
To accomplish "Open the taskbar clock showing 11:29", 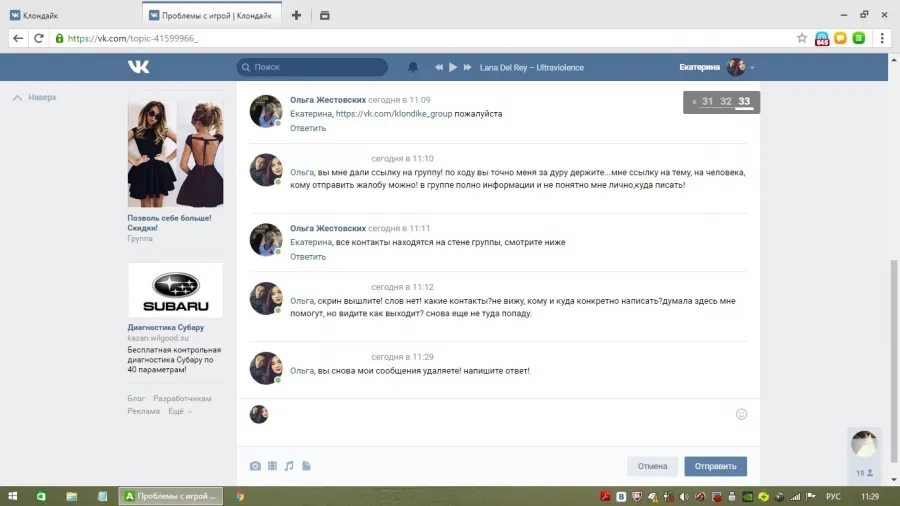I will (870, 497).
